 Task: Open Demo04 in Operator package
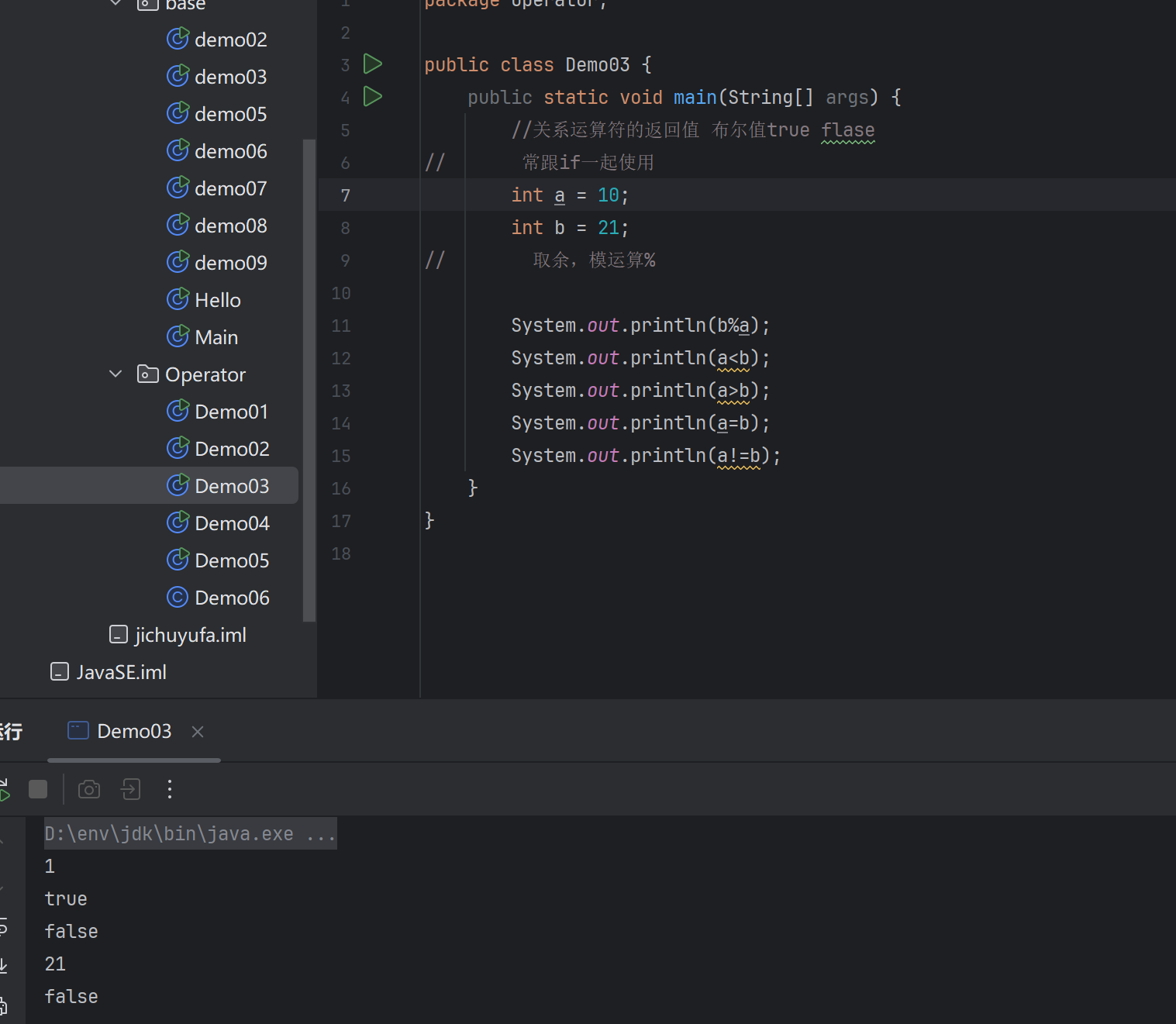coord(232,523)
